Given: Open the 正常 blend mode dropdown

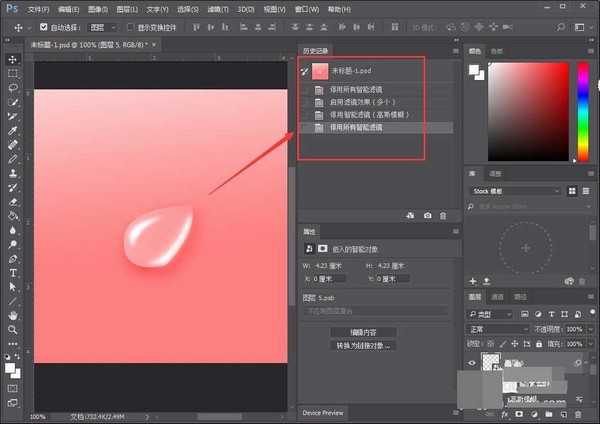Looking at the screenshot, I should point(497,329).
